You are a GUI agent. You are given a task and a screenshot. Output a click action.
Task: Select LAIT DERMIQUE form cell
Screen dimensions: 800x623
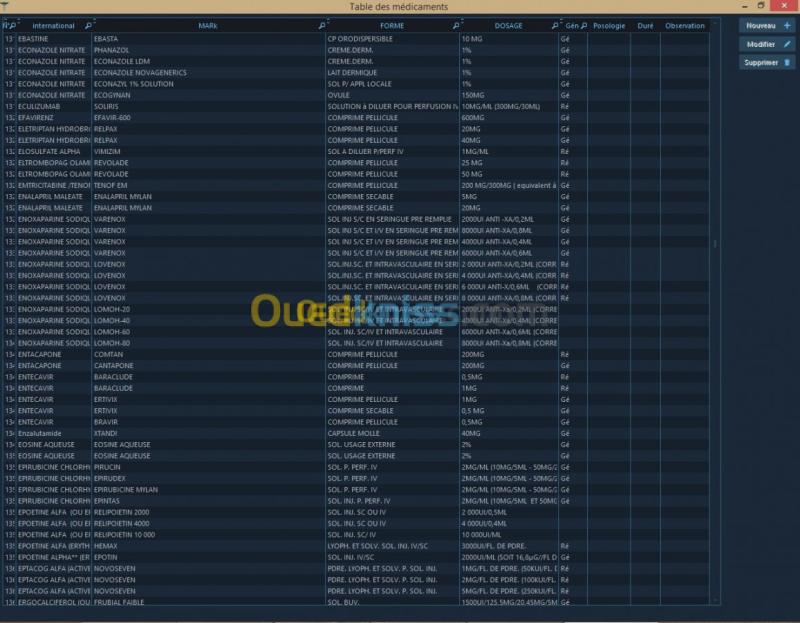[x=392, y=72]
